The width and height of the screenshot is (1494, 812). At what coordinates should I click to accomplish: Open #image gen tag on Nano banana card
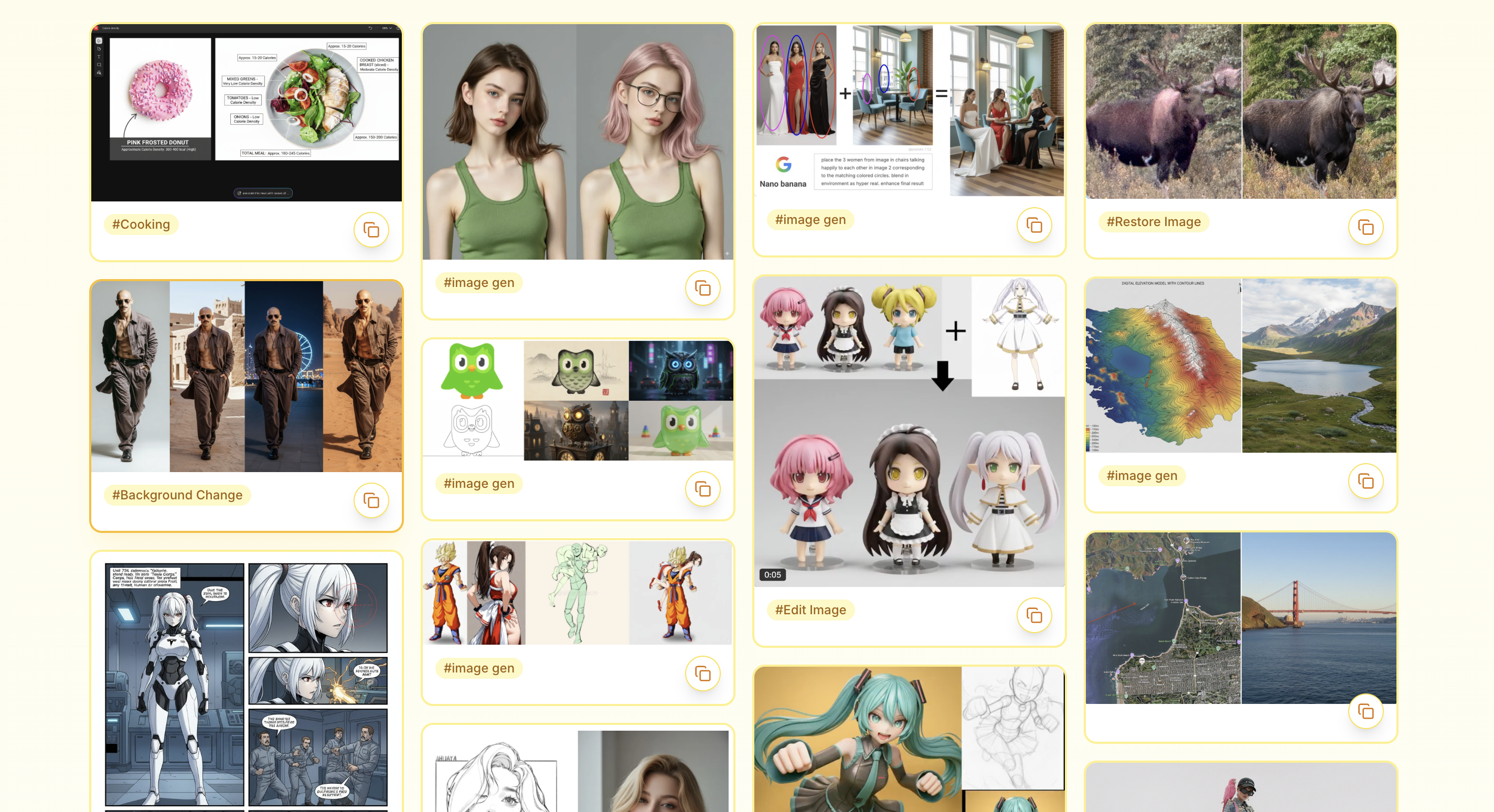point(810,220)
